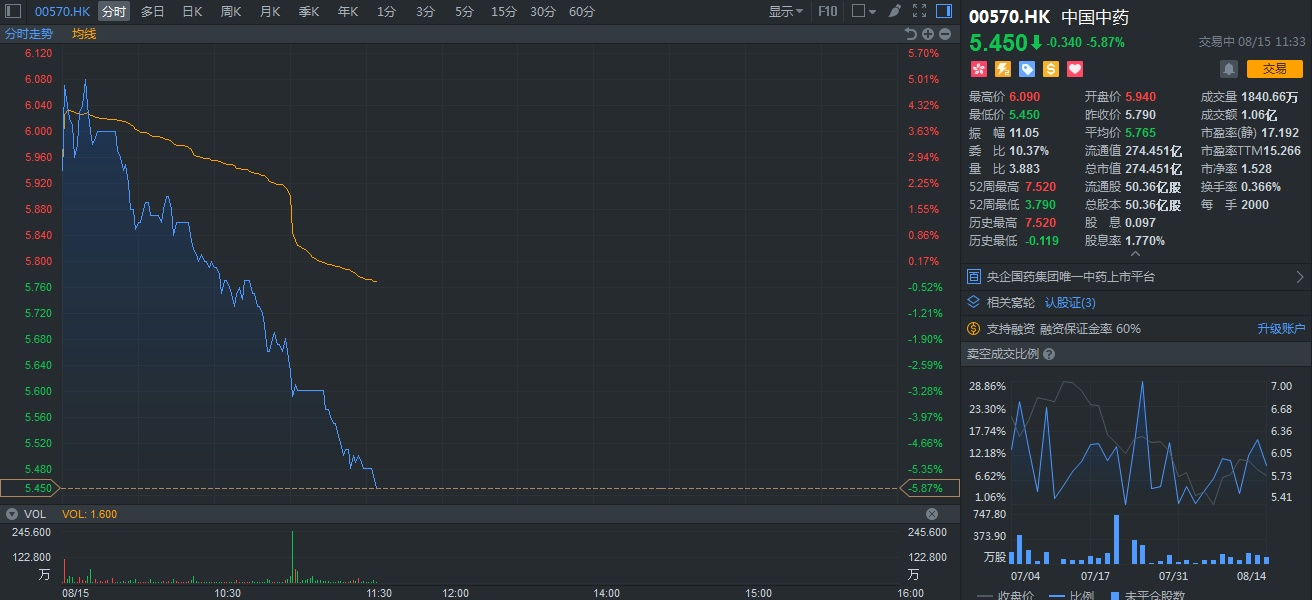Collapse the VOL indicator triangle
1312x600 pixels.
pyautogui.click(x=12, y=514)
